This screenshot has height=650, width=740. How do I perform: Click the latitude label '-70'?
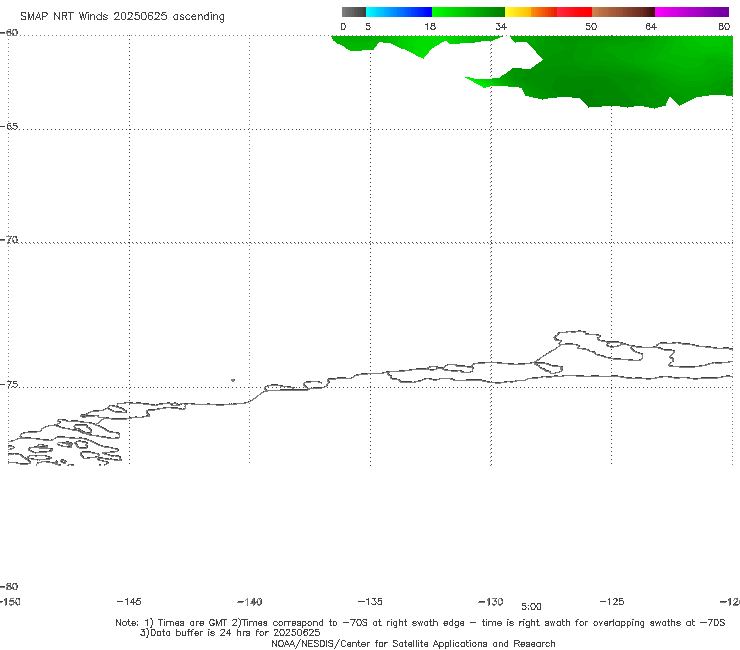coord(9,240)
